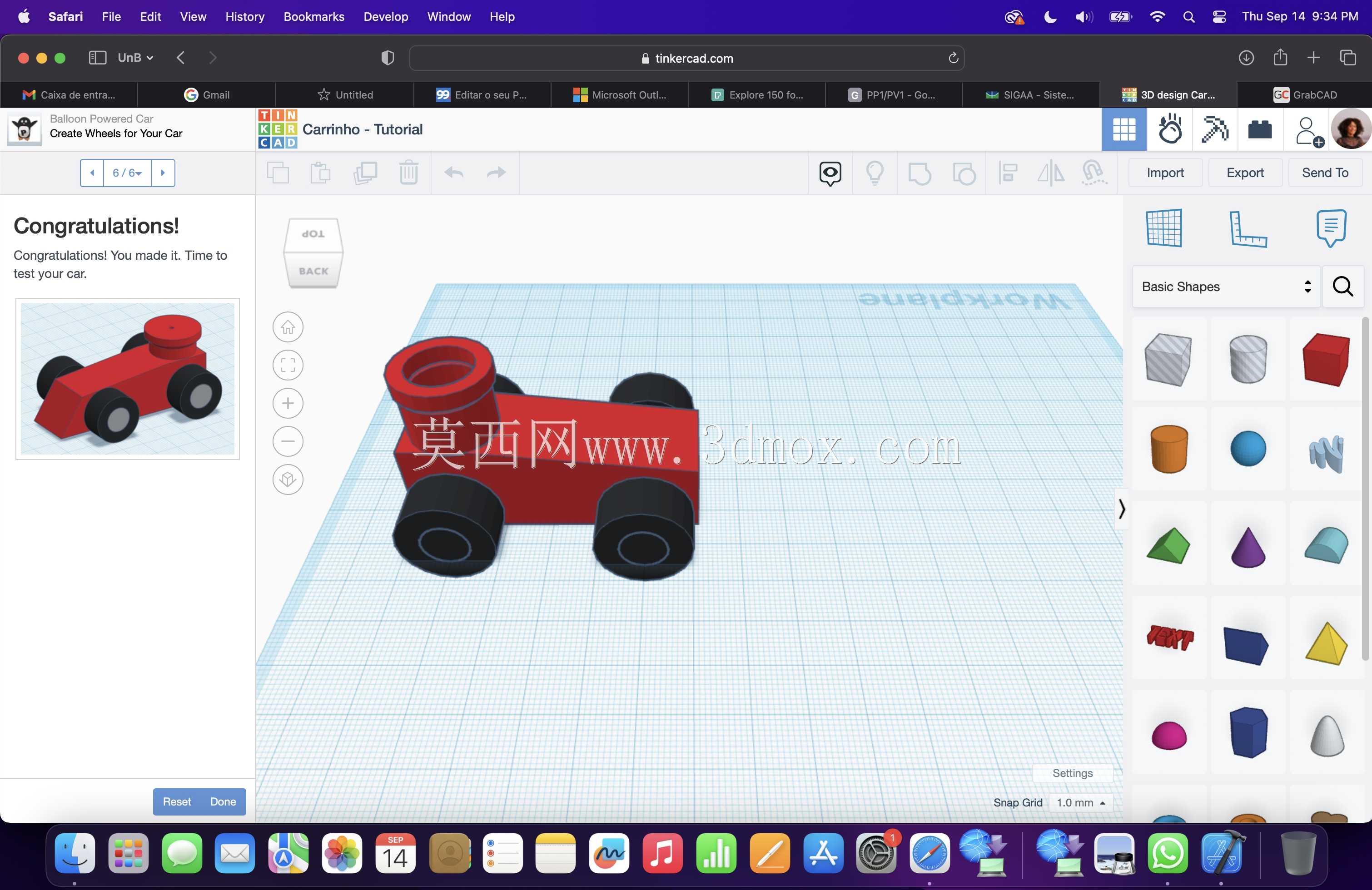Viewport: 1372px width, 890px height.
Task: Click the car tutorial preview image
Action: pyautogui.click(x=127, y=379)
